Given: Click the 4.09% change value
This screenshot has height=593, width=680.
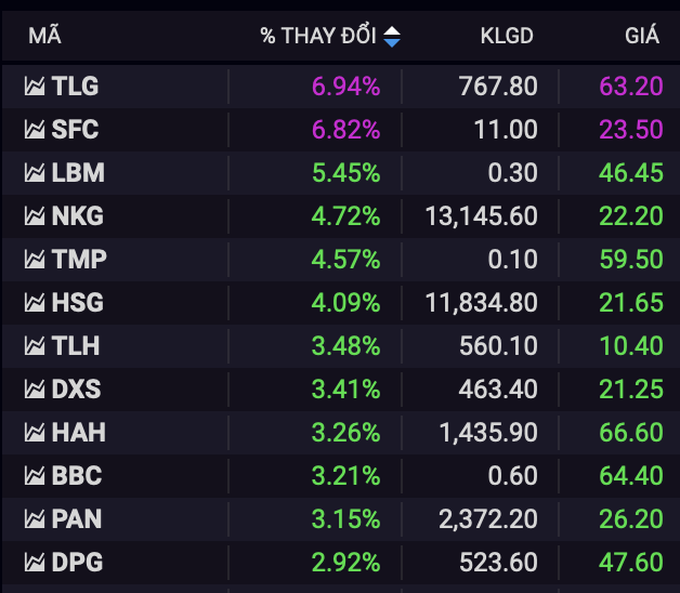Looking at the screenshot, I should point(346,302).
